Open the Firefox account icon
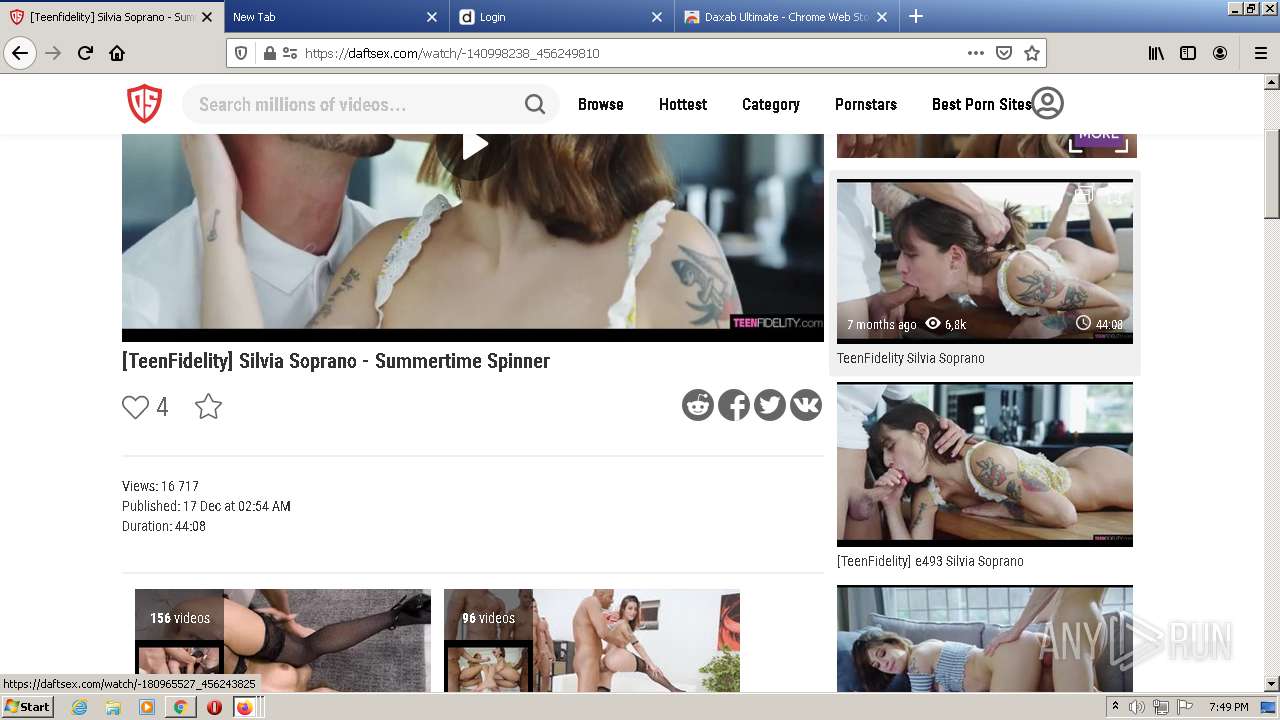Image resolution: width=1280 pixels, height=720 pixels. coord(1220,53)
